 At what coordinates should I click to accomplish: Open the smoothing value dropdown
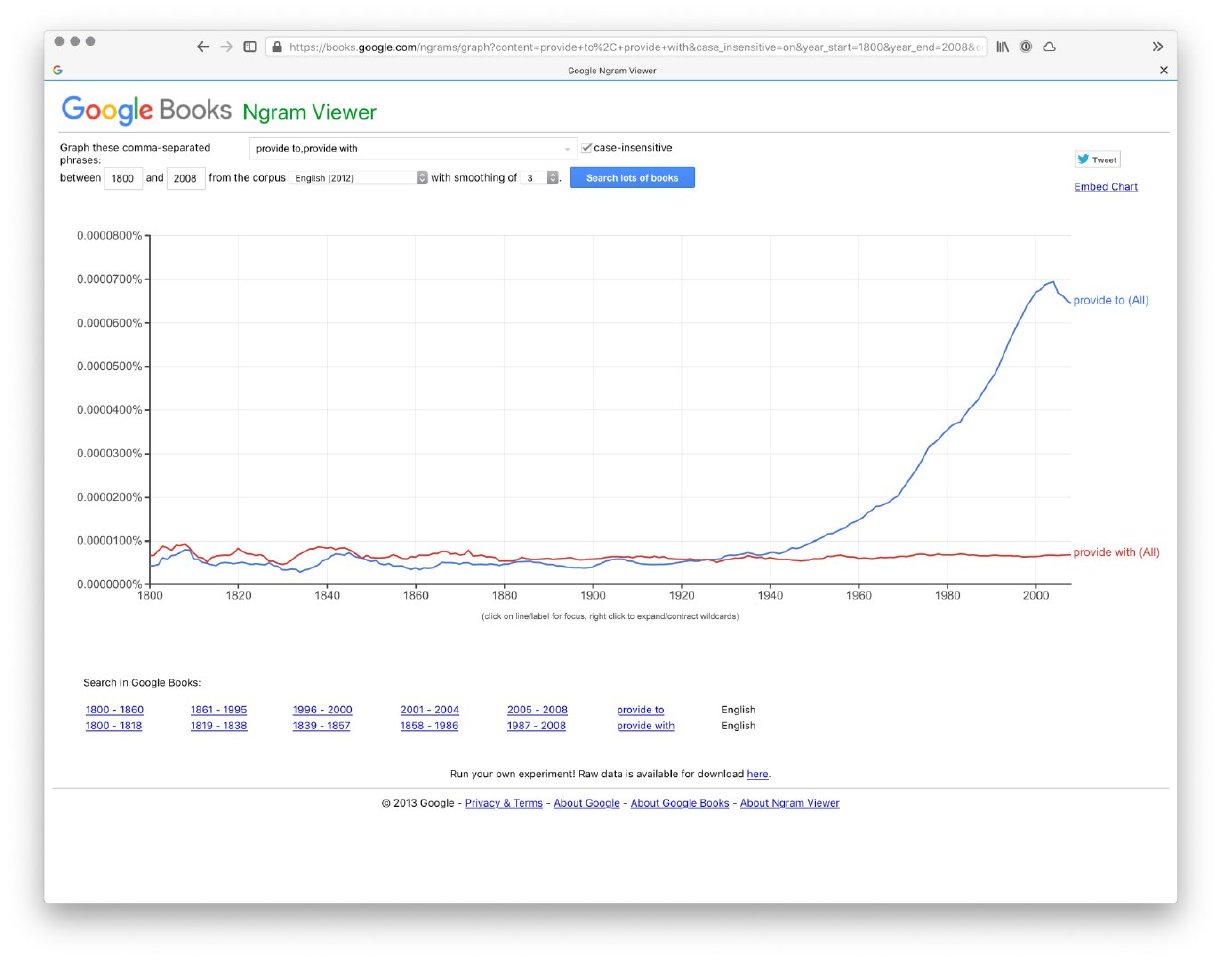click(x=540, y=178)
